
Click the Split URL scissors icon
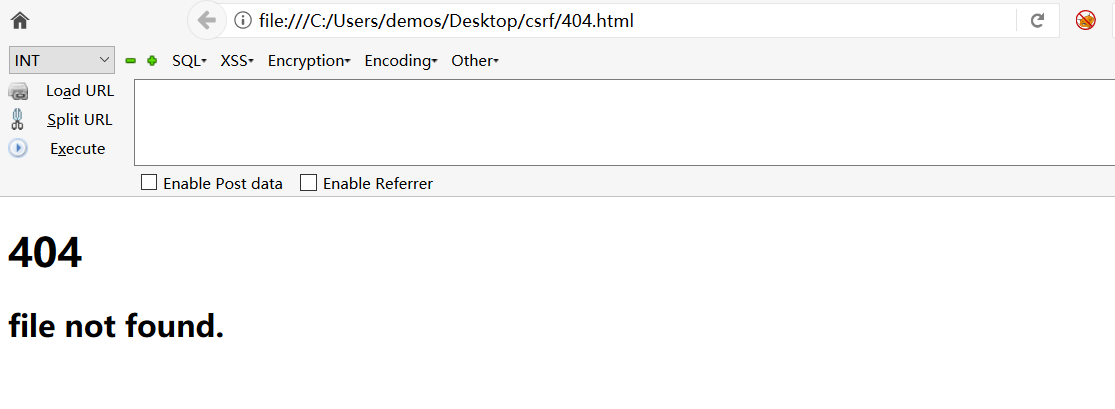(18, 119)
